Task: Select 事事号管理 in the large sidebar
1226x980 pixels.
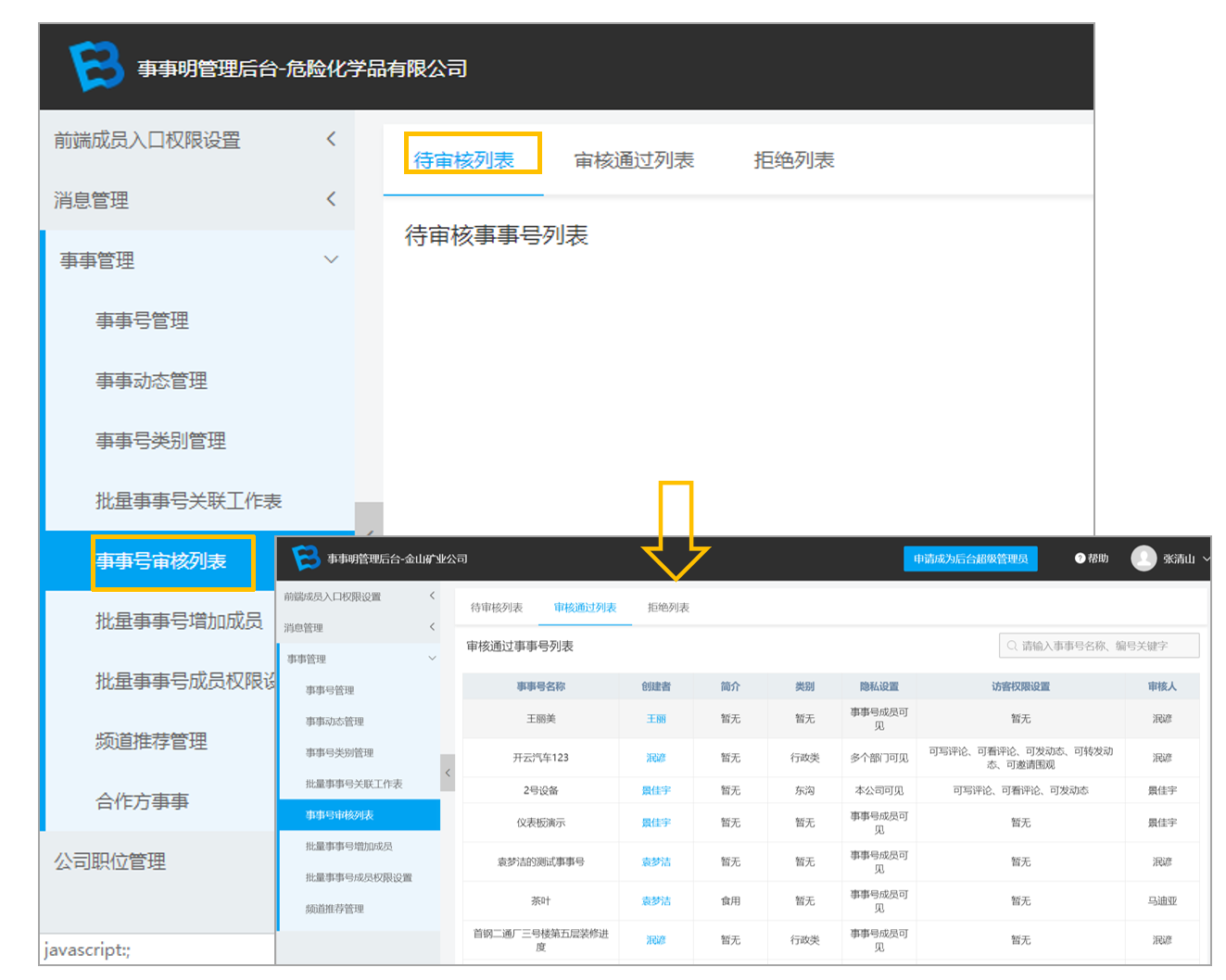Action: click(142, 320)
